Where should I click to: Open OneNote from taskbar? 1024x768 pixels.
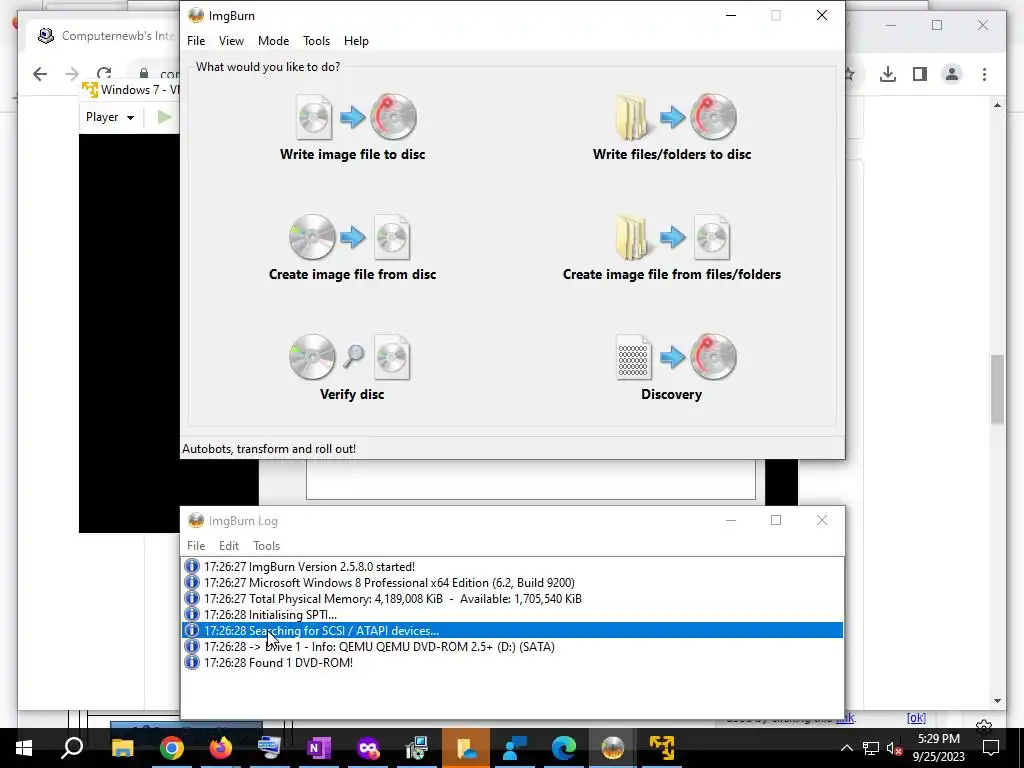(319, 748)
